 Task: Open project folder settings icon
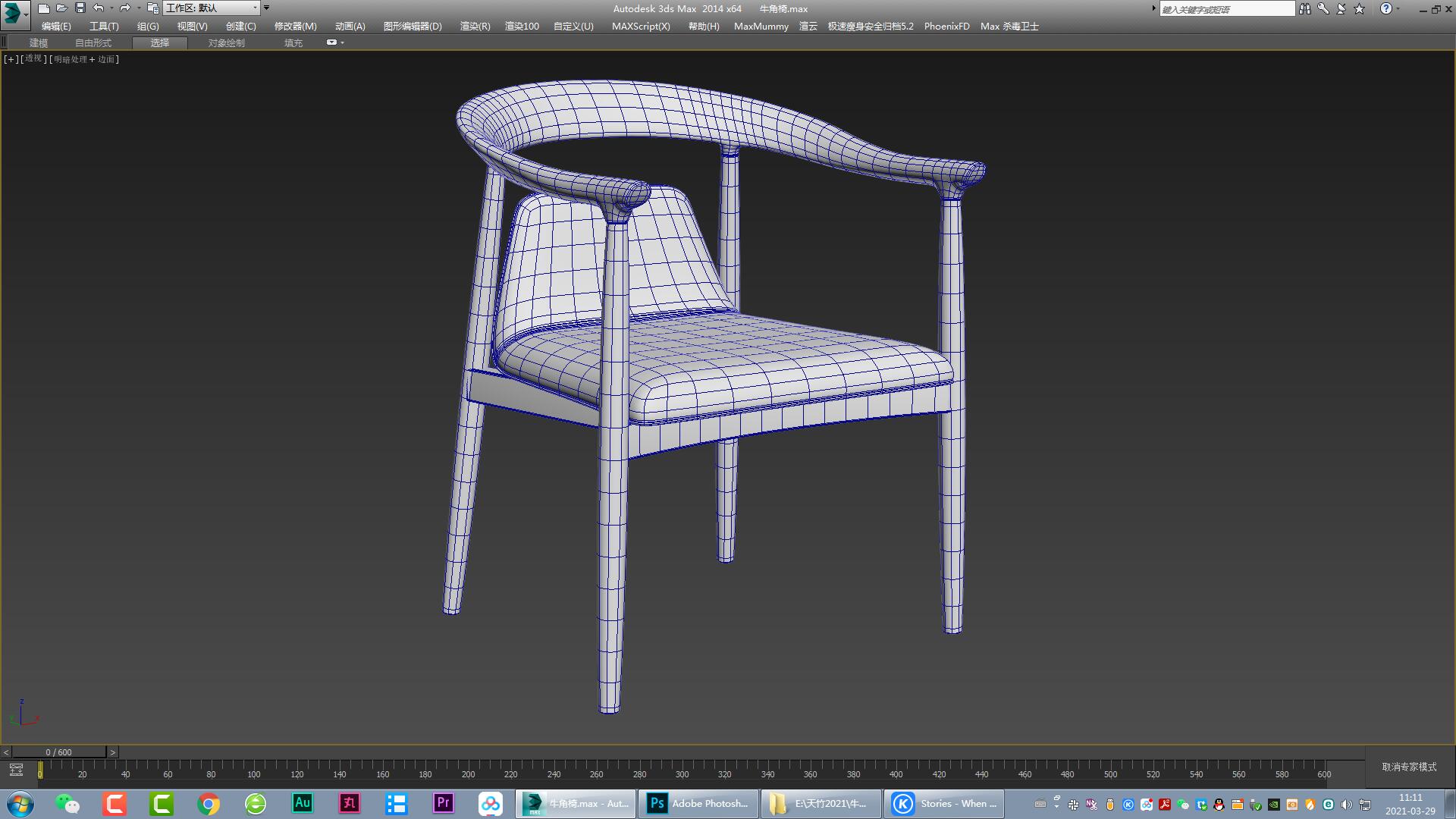click(x=152, y=8)
